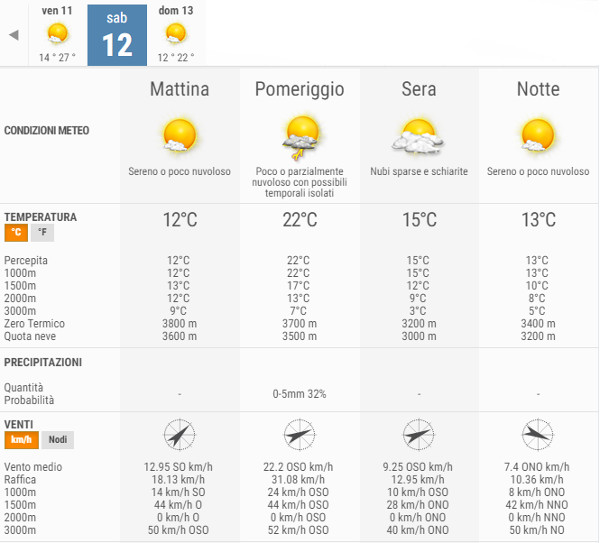600x543 pixels.
Task: Click precipitation value 0-5mm 32%
Action: tap(299, 394)
